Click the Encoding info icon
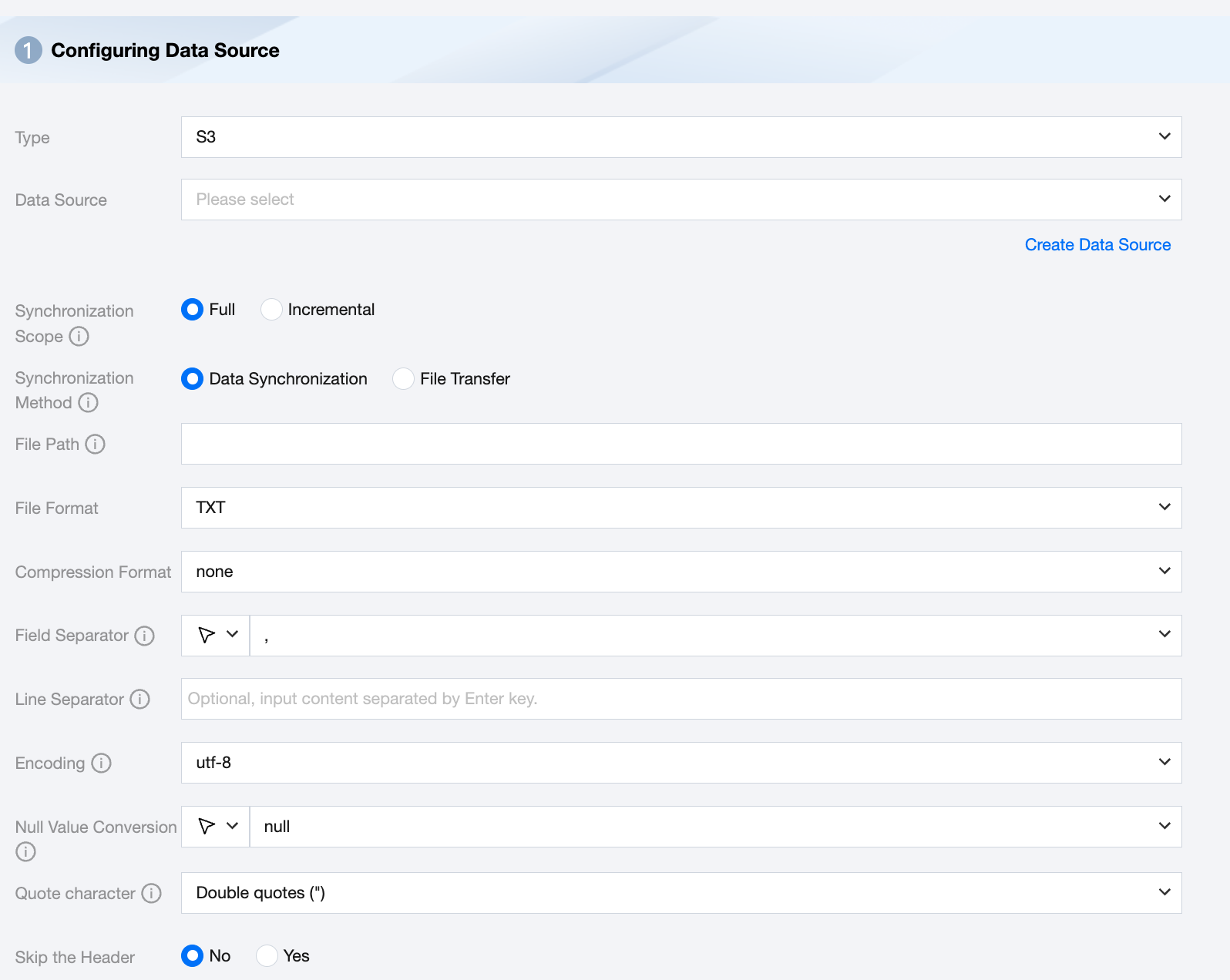The height and width of the screenshot is (980, 1230). pyautogui.click(x=101, y=764)
